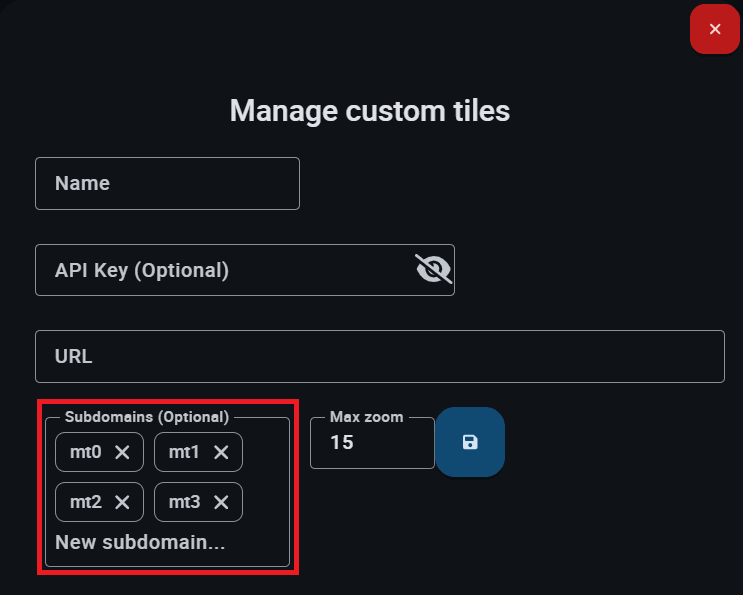Click the Name input field

[x=167, y=184]
